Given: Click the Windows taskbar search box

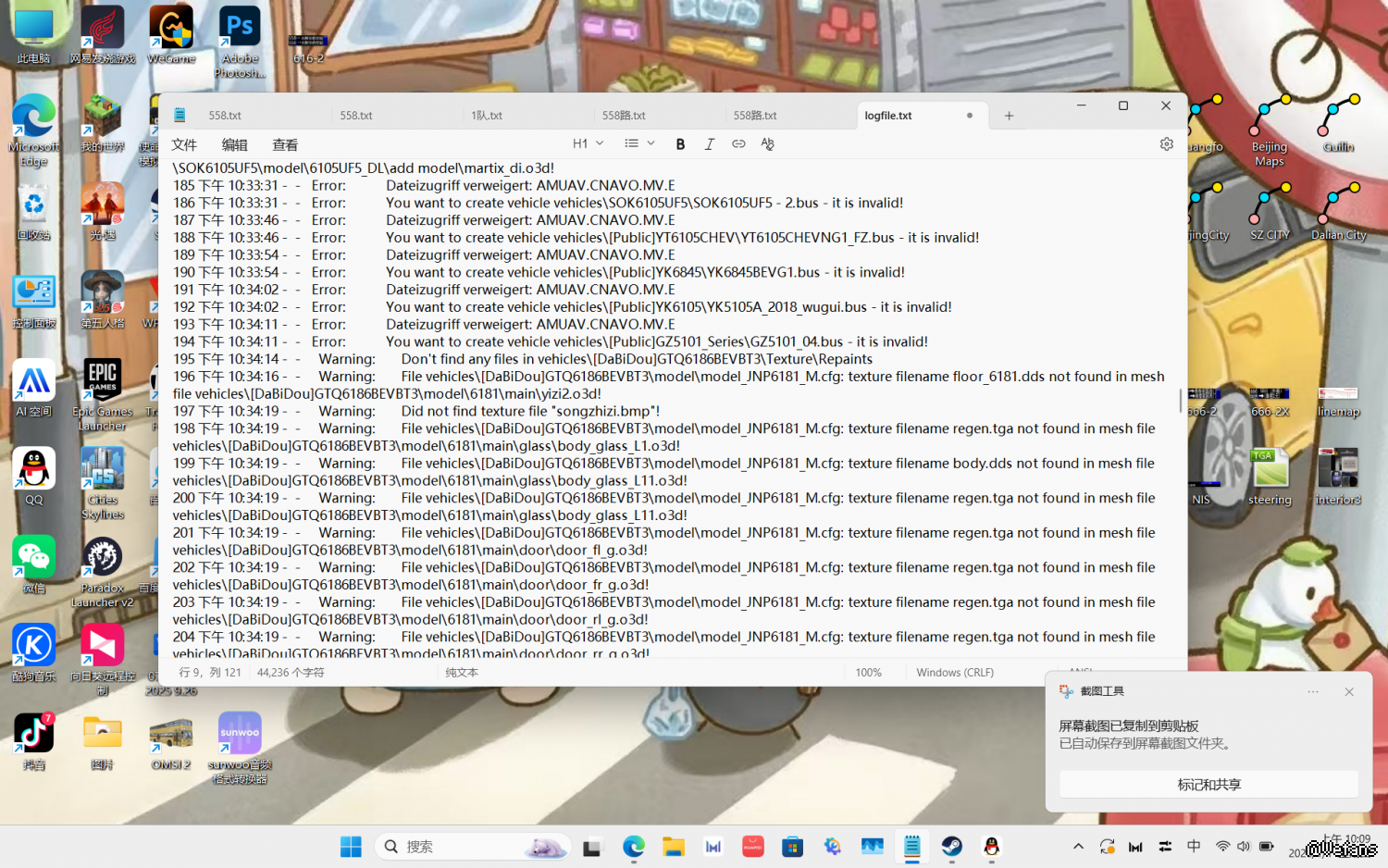Looking at the screenshot, I should pos(472,846).
